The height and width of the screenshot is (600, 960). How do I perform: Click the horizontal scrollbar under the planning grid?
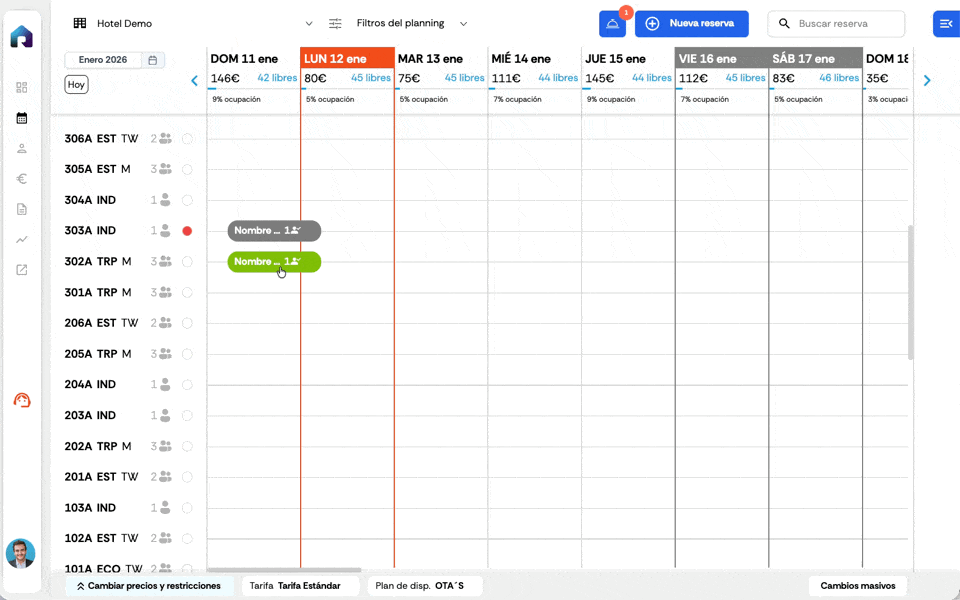tap(283, 570)
